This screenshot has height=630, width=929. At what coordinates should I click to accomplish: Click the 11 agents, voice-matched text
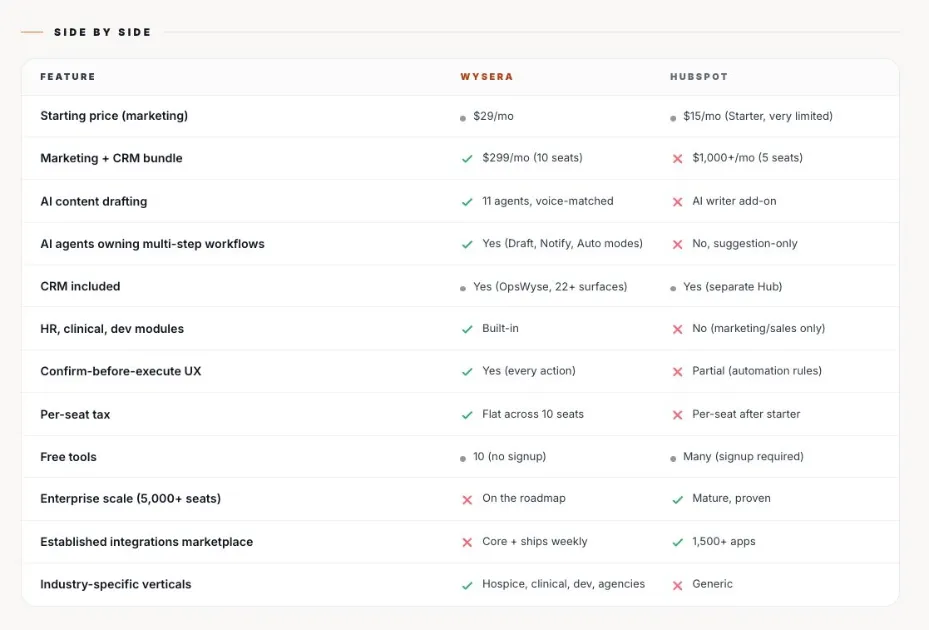point(547,201)
